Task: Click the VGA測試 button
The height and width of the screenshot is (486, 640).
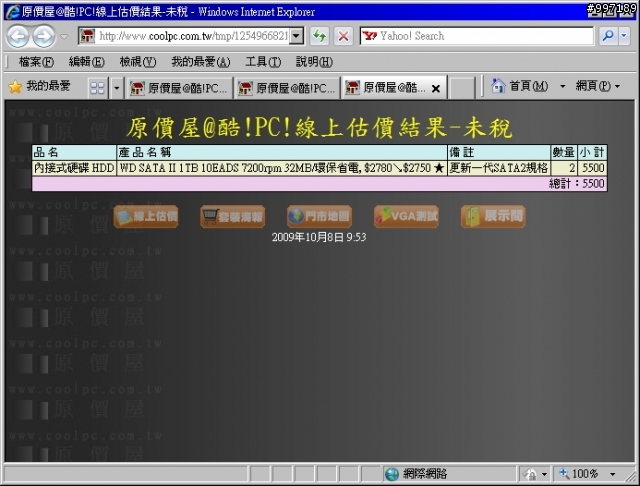Action: point(407,216)
